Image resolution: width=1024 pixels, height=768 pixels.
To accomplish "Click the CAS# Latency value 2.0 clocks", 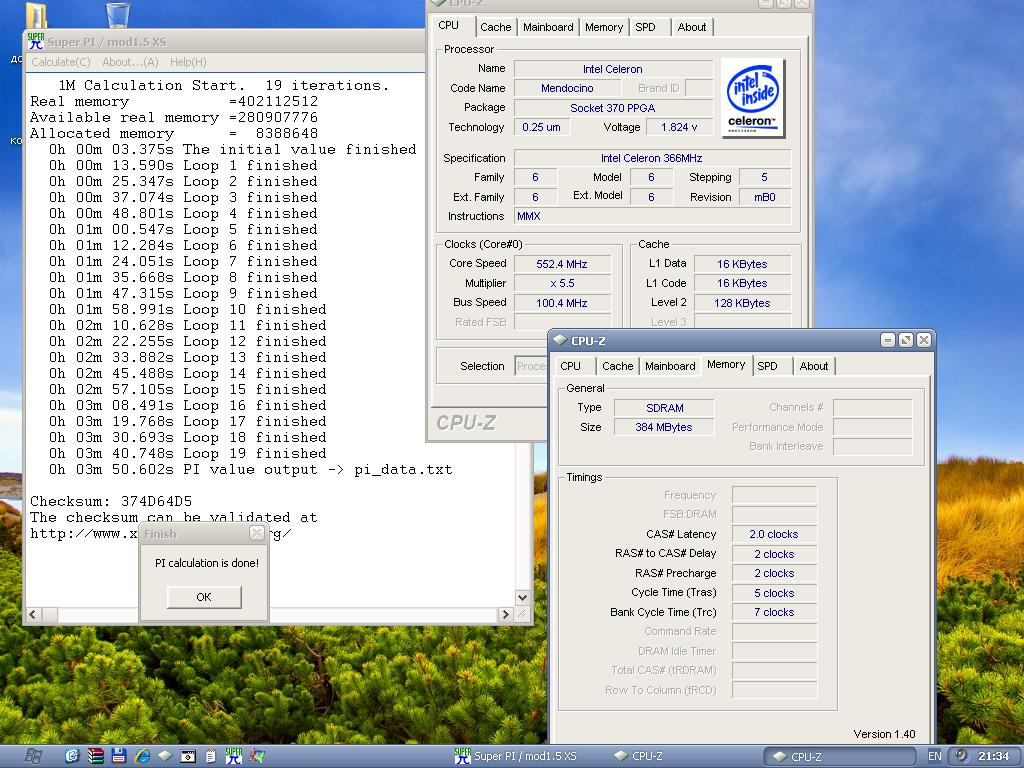I will (x=774, y=534).
